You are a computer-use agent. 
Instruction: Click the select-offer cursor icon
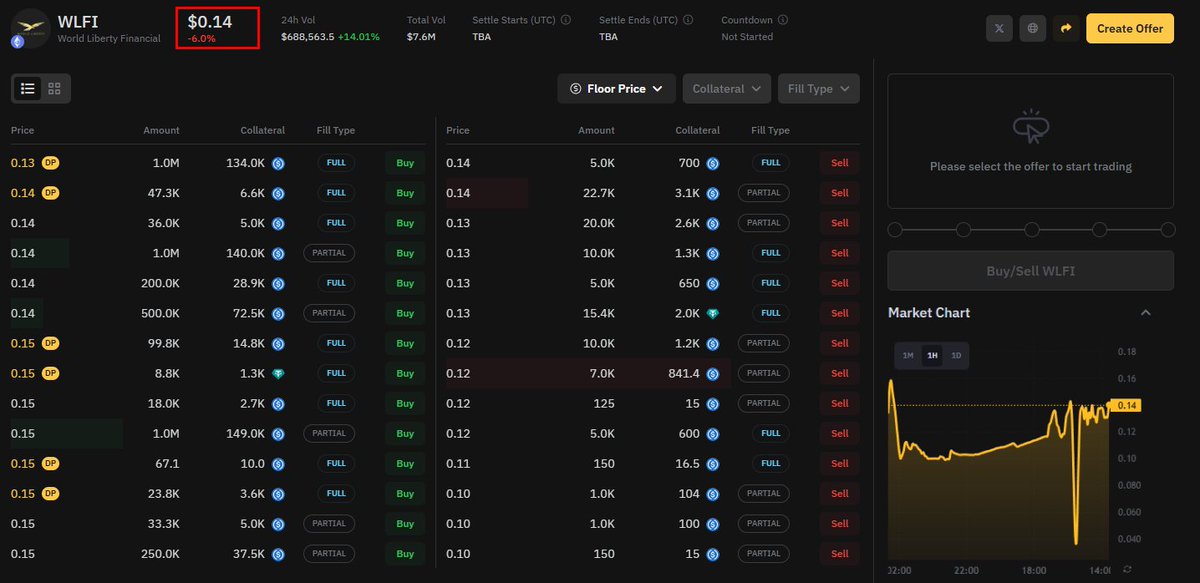point(1030,127)
